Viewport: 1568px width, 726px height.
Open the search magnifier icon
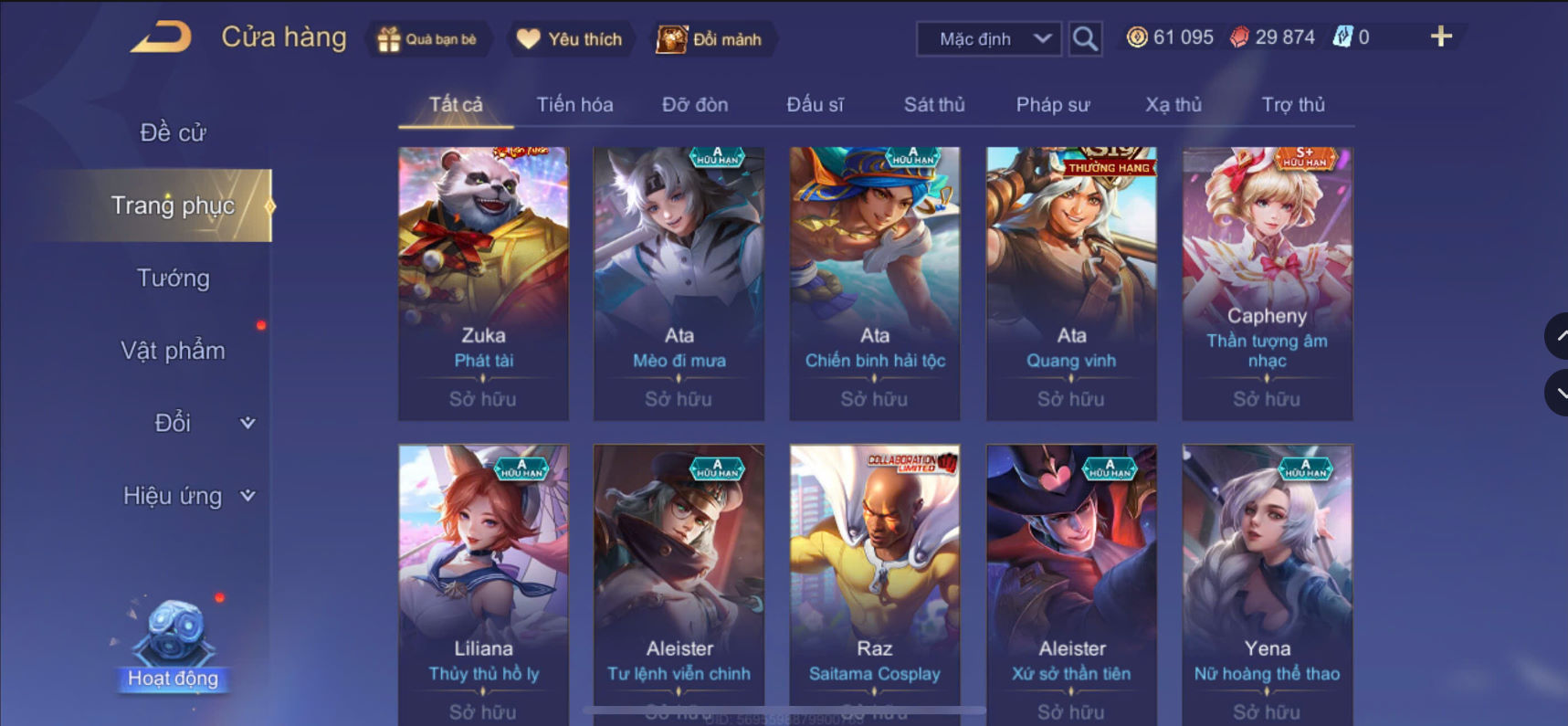[x=1085, y=39]
